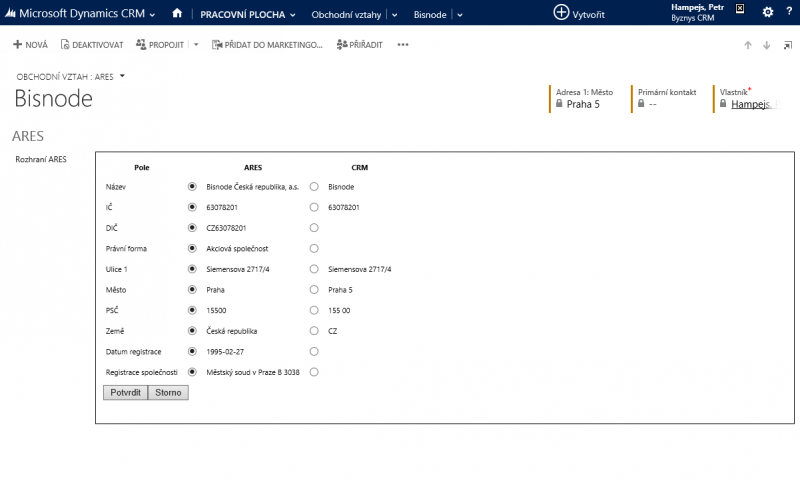Image resolution: width=800 pixels, height=480 pixels.
Task: Expand Microsoft Dynamics CRM dropdown arrow
Action: coord(152,15)
